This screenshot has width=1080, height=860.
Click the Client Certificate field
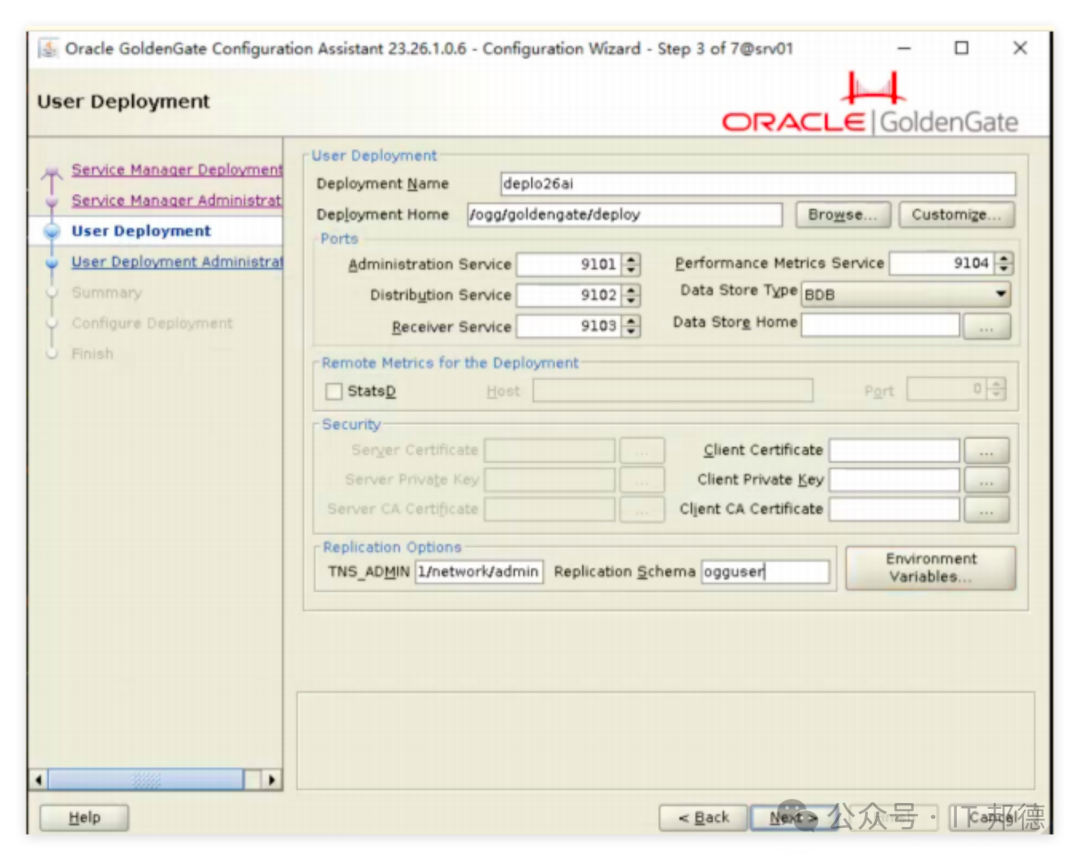894,450
